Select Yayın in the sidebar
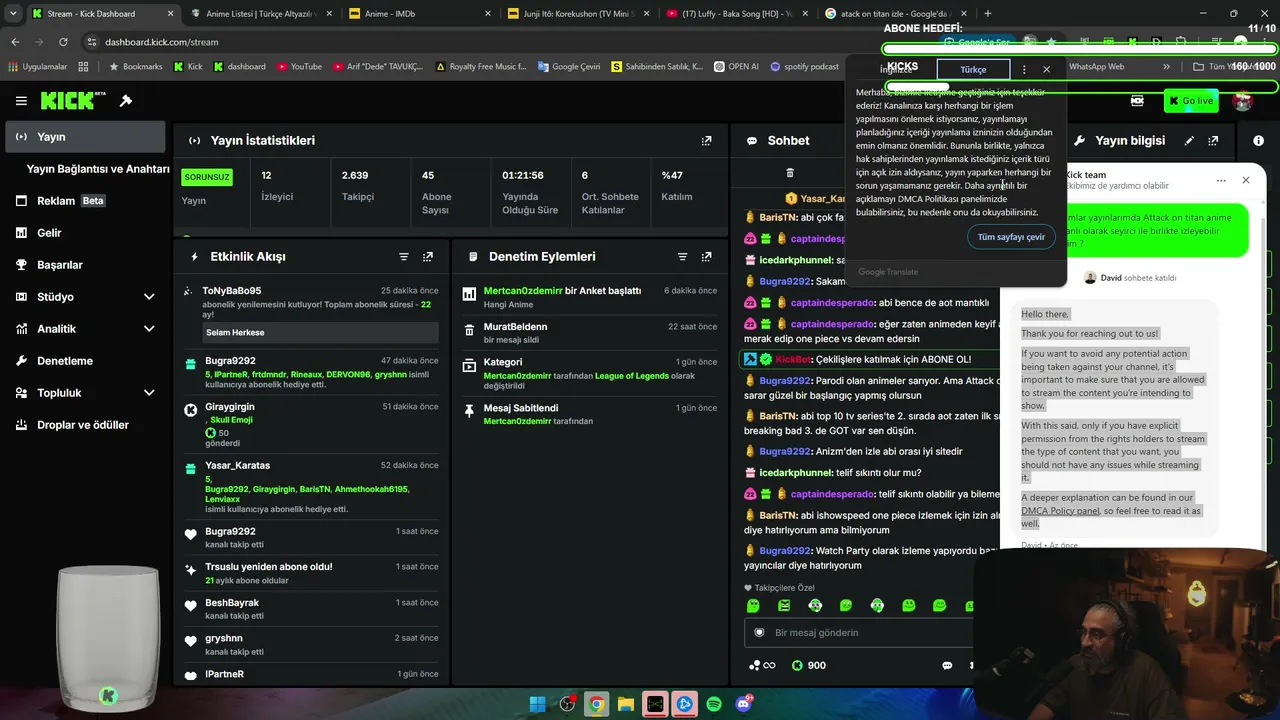 tap(85, 137)
